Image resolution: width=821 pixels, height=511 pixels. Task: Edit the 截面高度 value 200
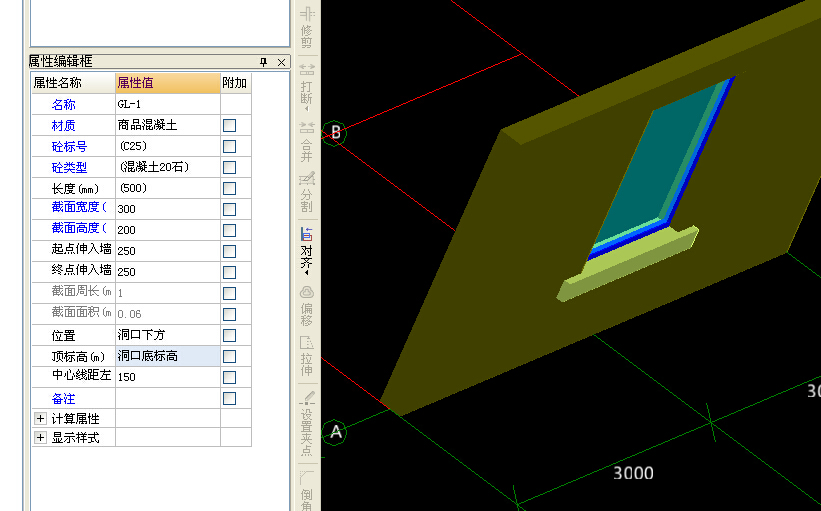pyautogui.click(x=168, y=230)
